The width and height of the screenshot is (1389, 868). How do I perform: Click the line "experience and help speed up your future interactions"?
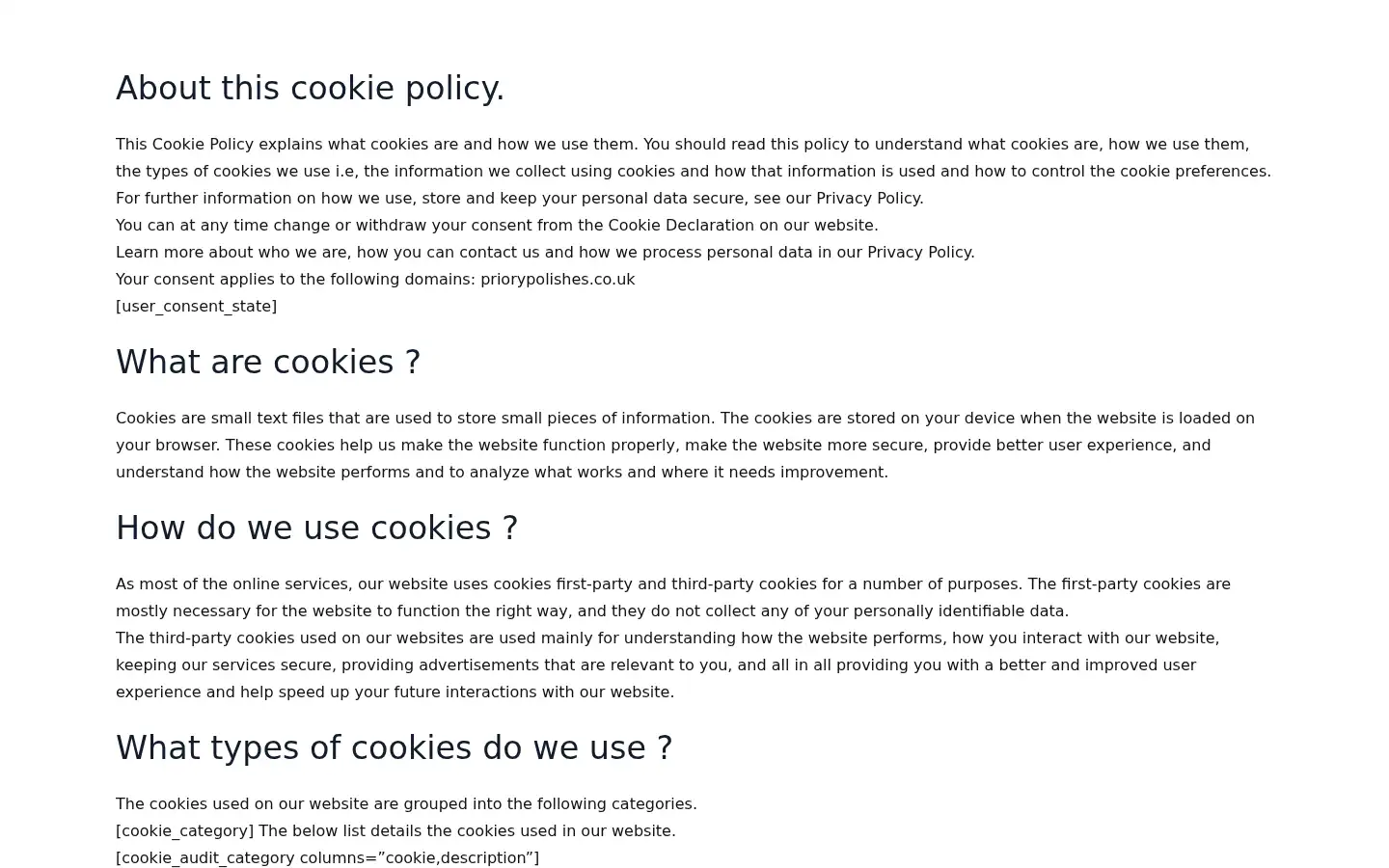(395, 692)
